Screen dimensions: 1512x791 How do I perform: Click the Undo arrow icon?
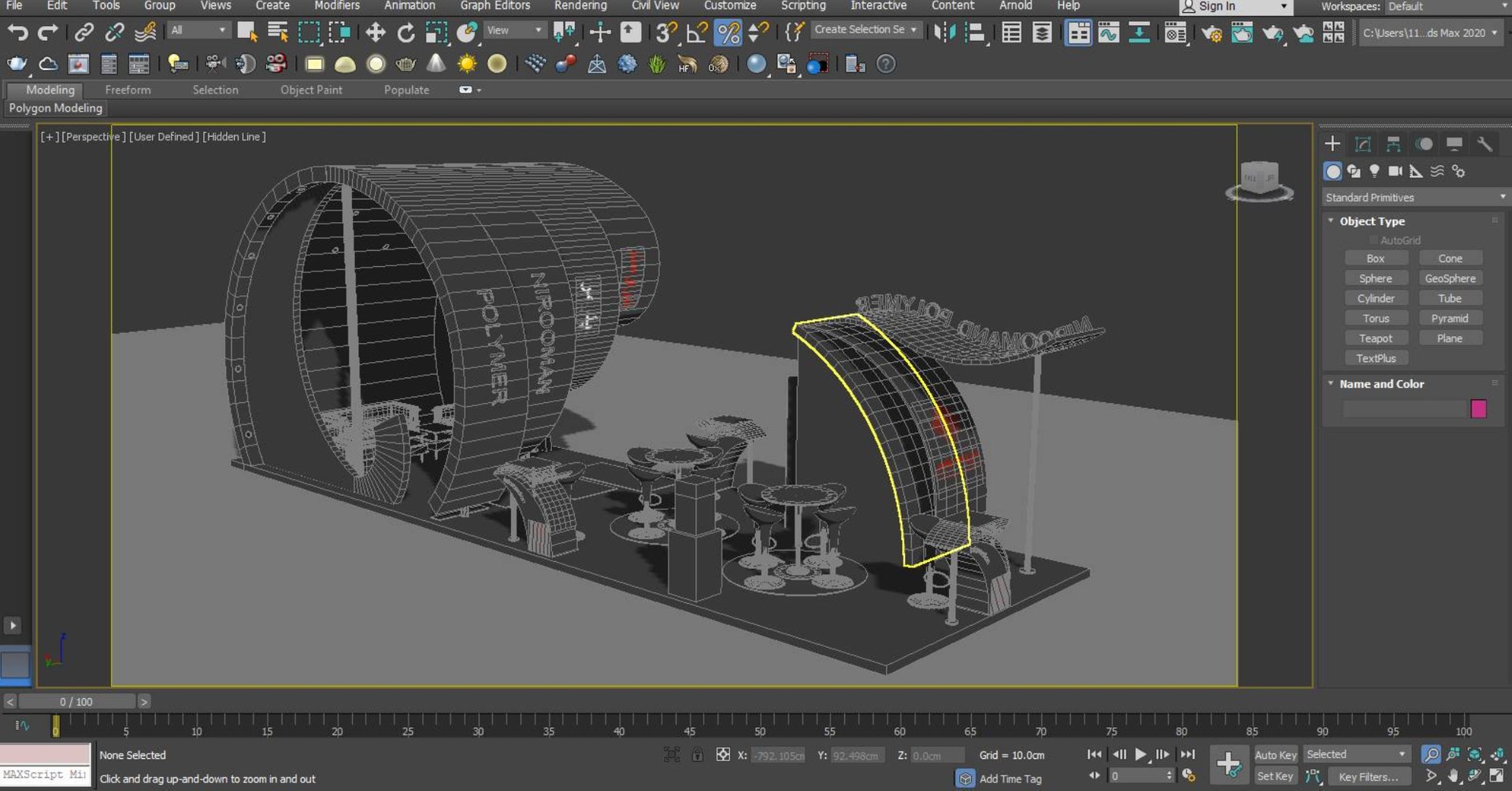point(17,33)
